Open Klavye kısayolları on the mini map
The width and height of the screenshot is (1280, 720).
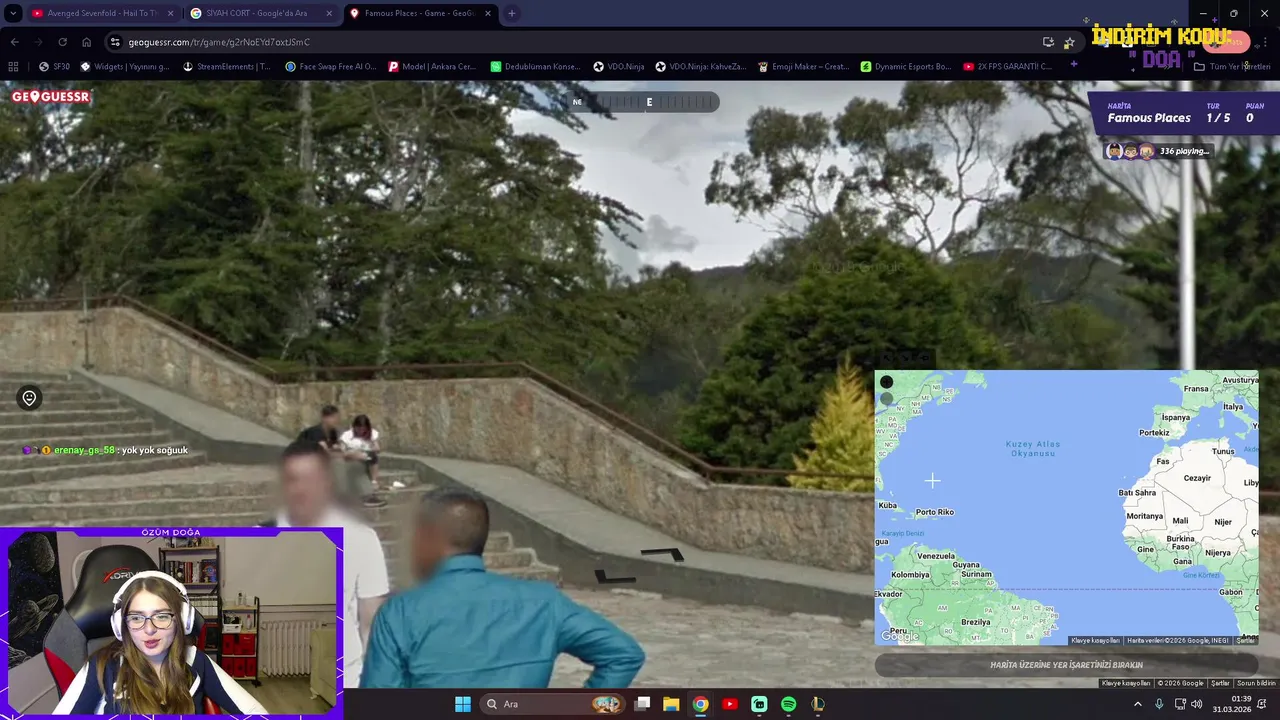[1095, 640]
